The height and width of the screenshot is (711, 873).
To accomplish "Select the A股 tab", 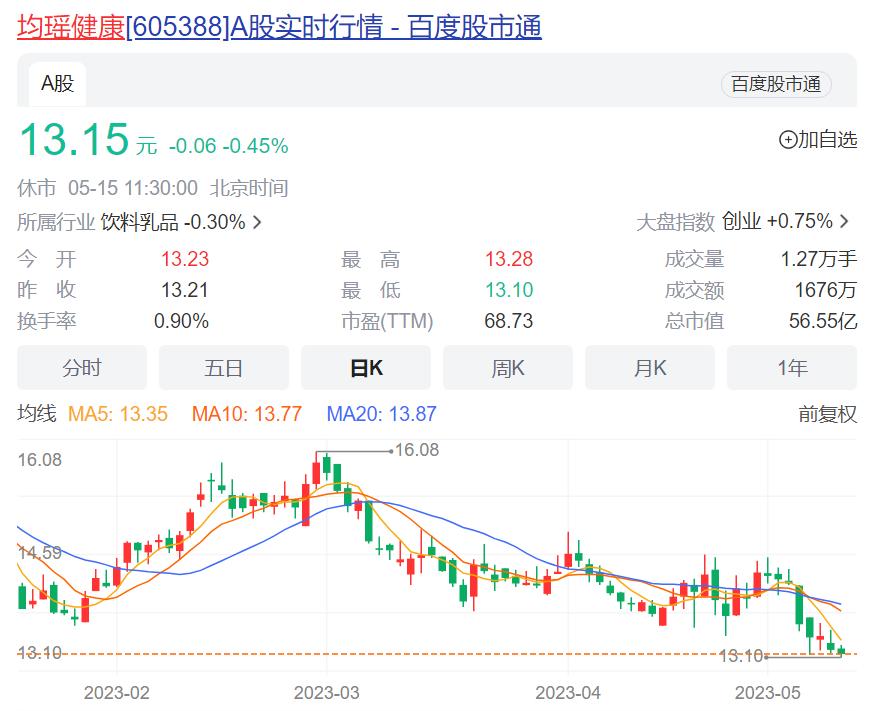I will coord(56,83).
